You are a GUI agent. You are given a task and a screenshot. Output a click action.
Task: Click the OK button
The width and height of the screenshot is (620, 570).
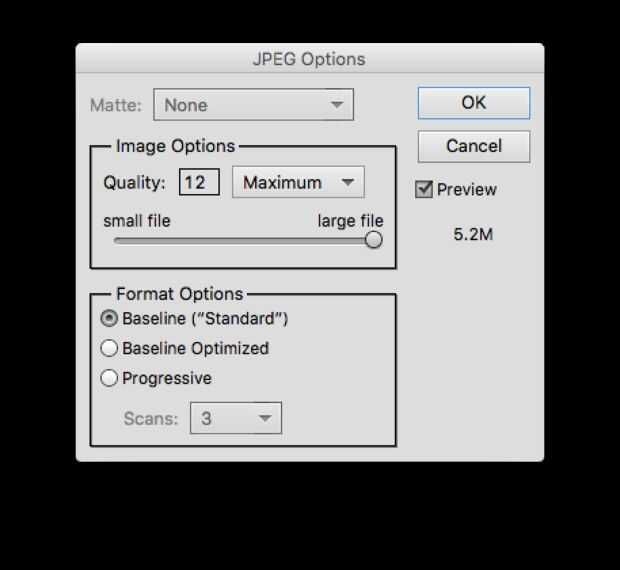473,103
